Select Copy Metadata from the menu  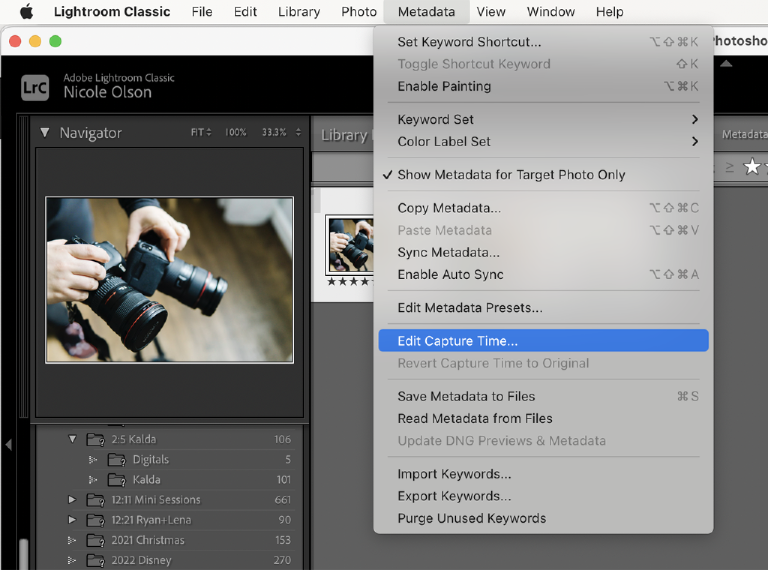pos(449,208)
